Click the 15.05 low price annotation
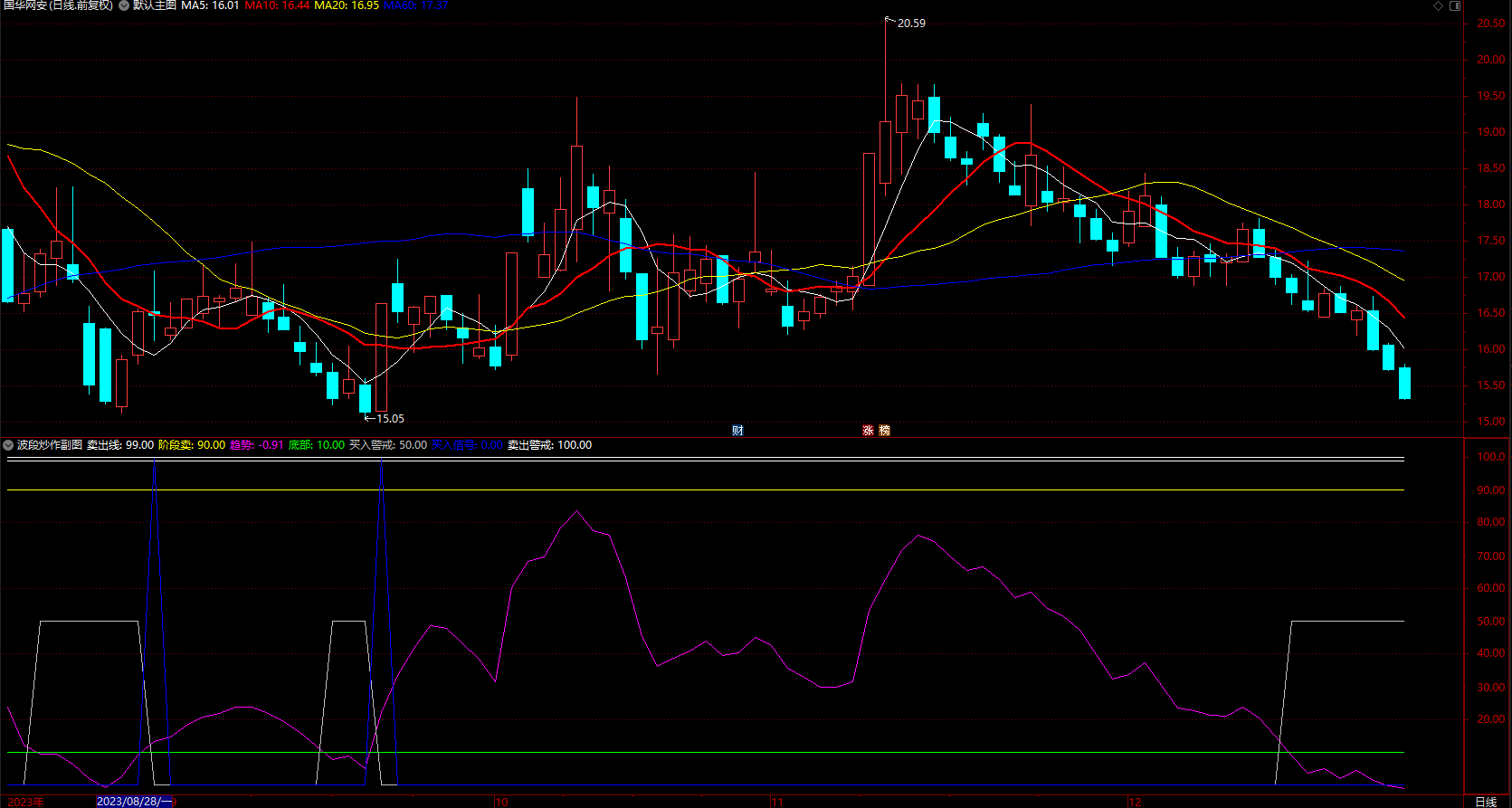 [x=390, y=419]
